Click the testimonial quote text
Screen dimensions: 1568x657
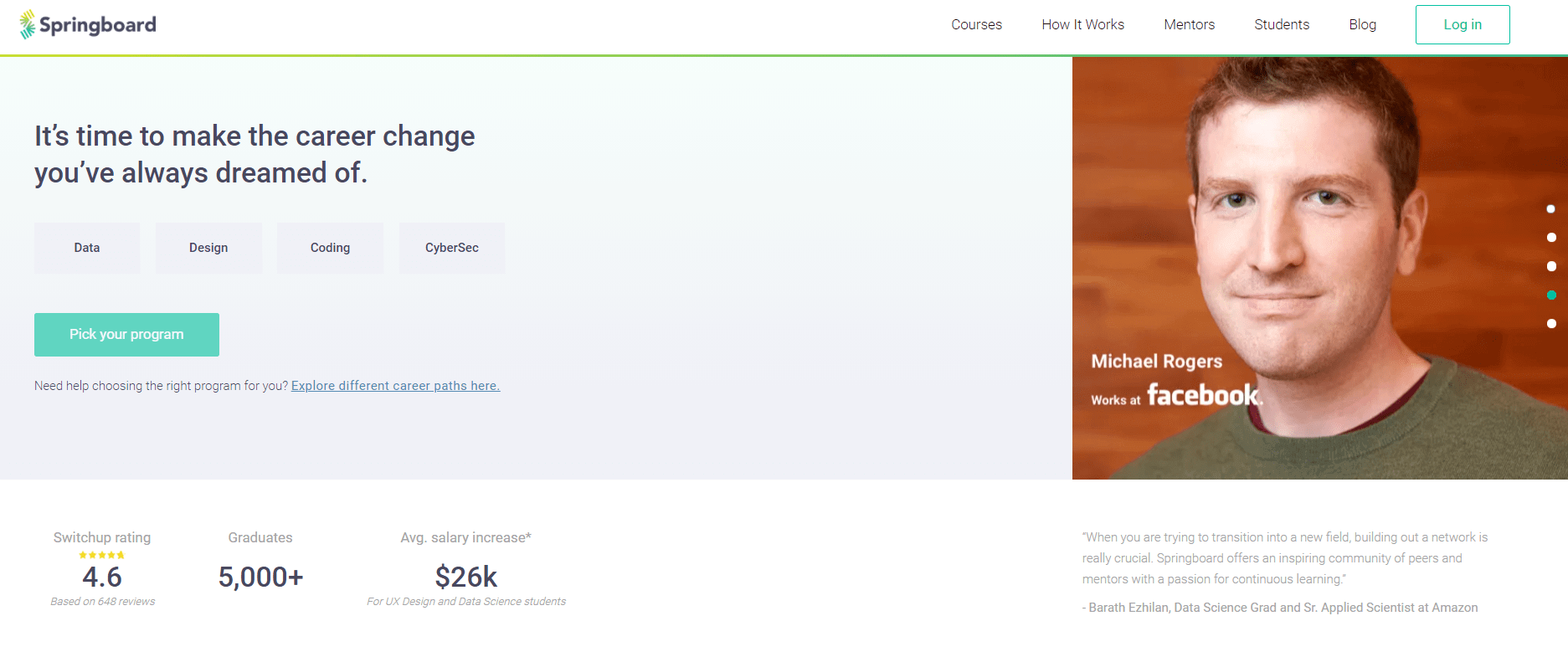[1285, 558]
